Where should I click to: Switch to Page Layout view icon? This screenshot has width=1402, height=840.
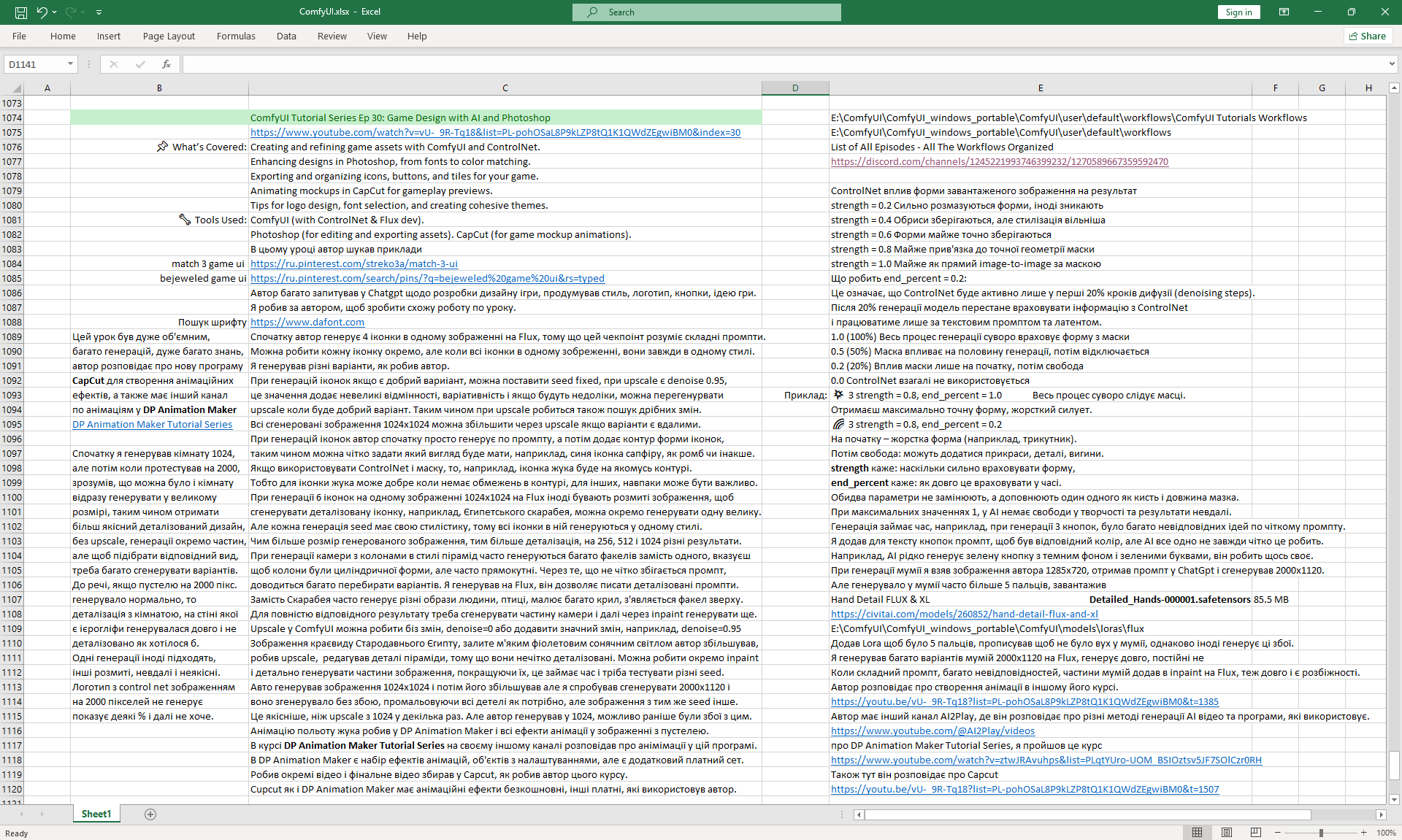[x=1227, y=833]
